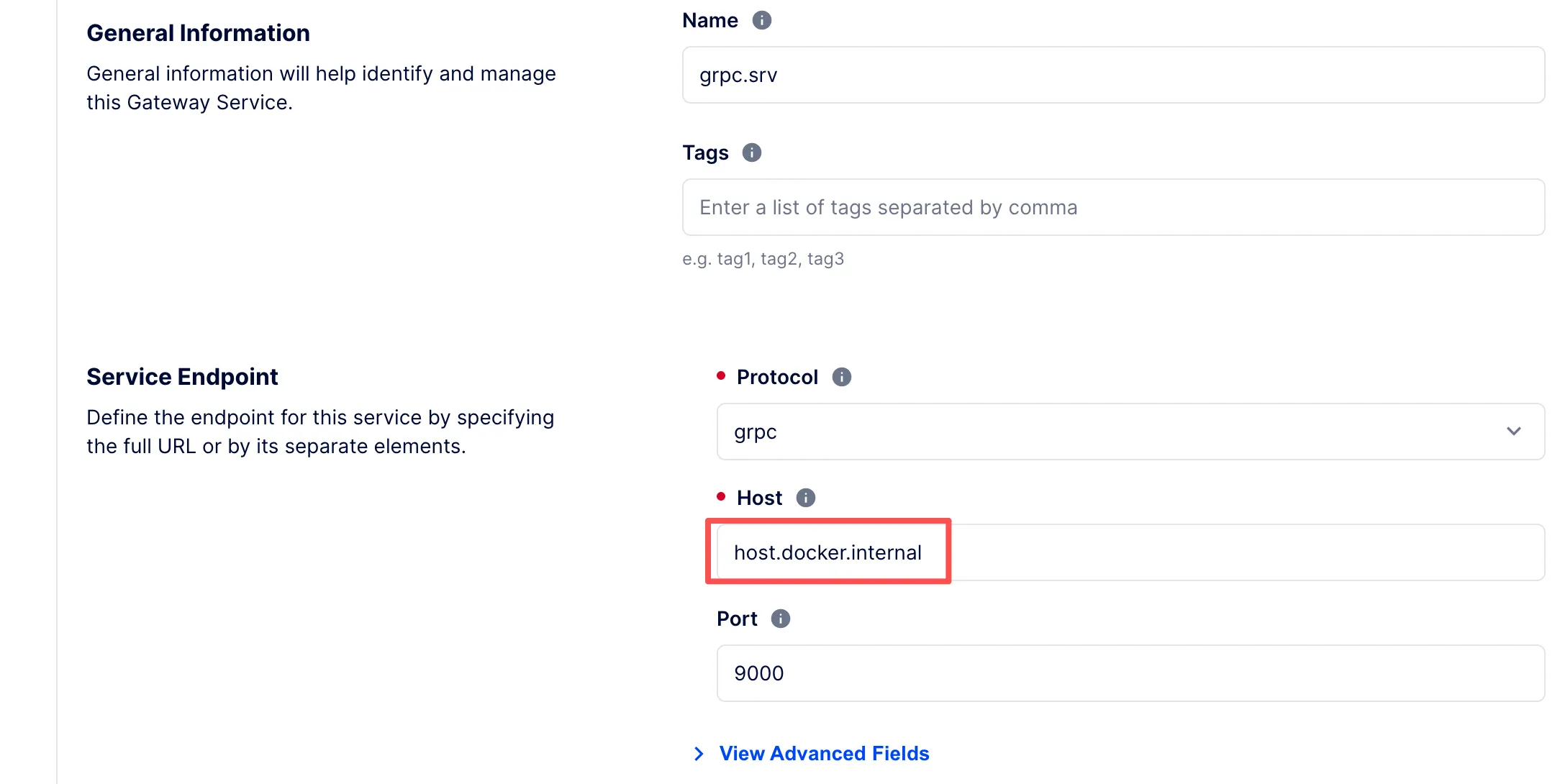The height and width of the screenshot is (784, 1560).
Task: Click the Host label text
Action: [759, 498]
